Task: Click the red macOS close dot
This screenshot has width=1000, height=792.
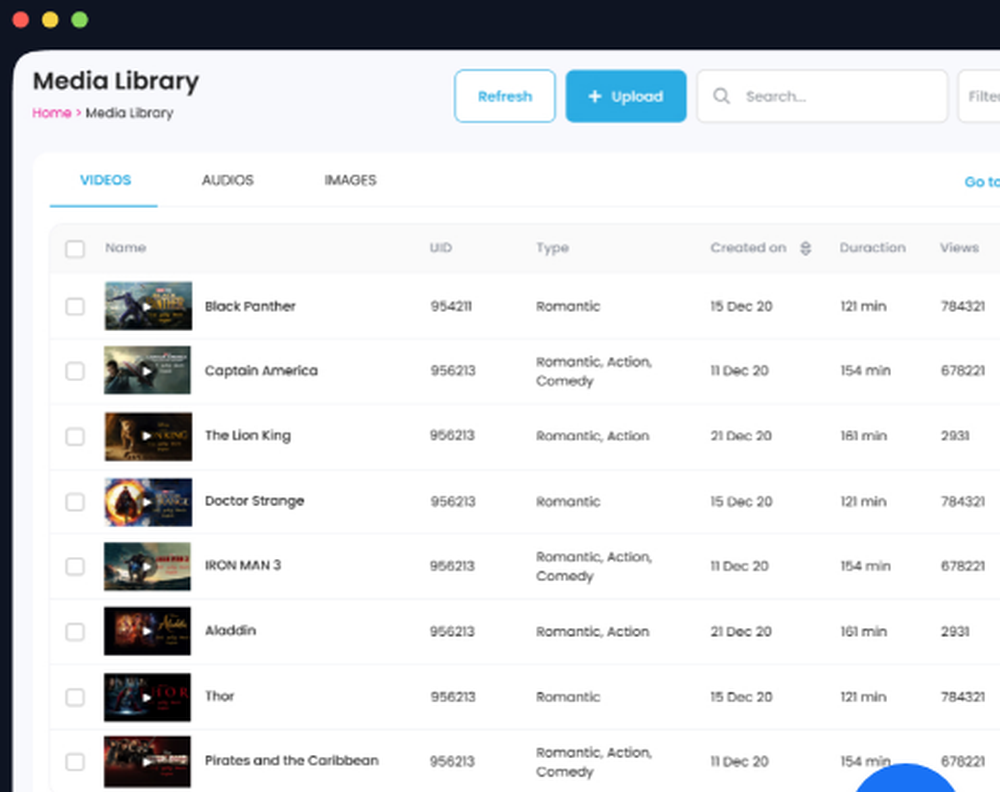Action: tap(20, 20)
